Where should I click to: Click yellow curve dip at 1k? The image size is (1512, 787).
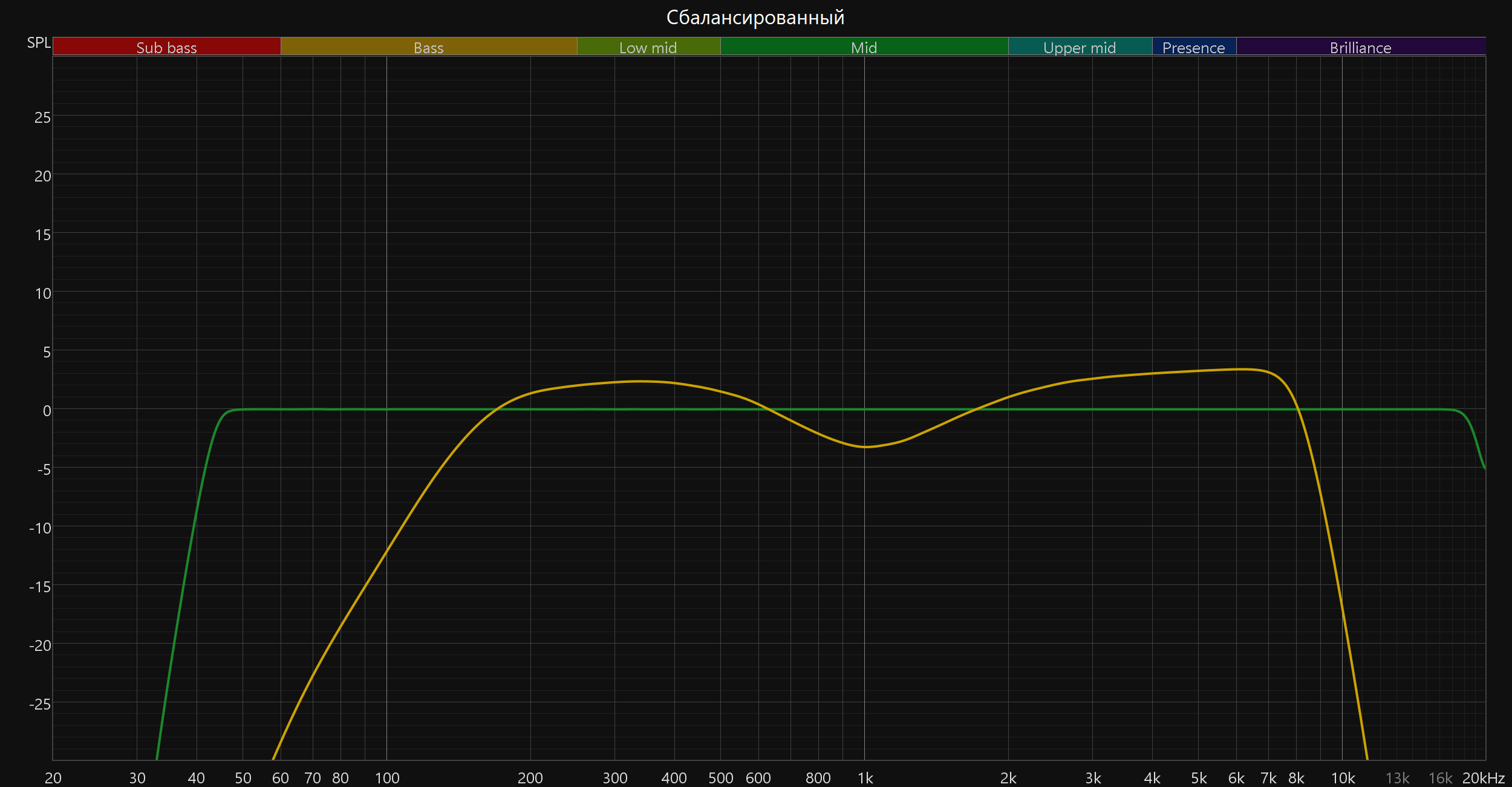pyautogui.click(x=865, y=447)
